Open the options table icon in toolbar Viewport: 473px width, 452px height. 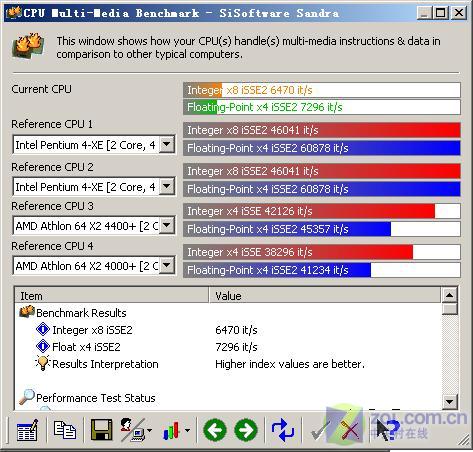tap(27, 430)
